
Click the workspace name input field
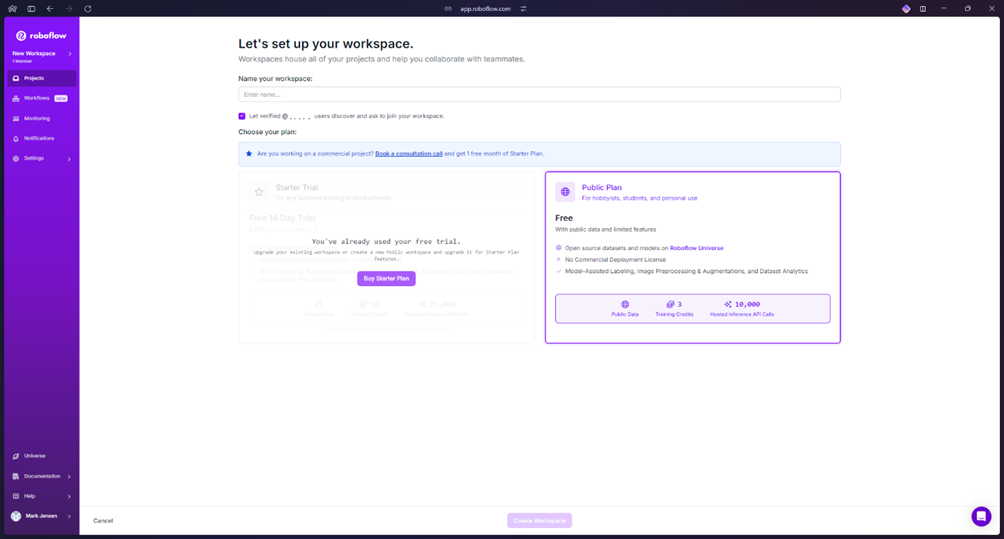539,94
